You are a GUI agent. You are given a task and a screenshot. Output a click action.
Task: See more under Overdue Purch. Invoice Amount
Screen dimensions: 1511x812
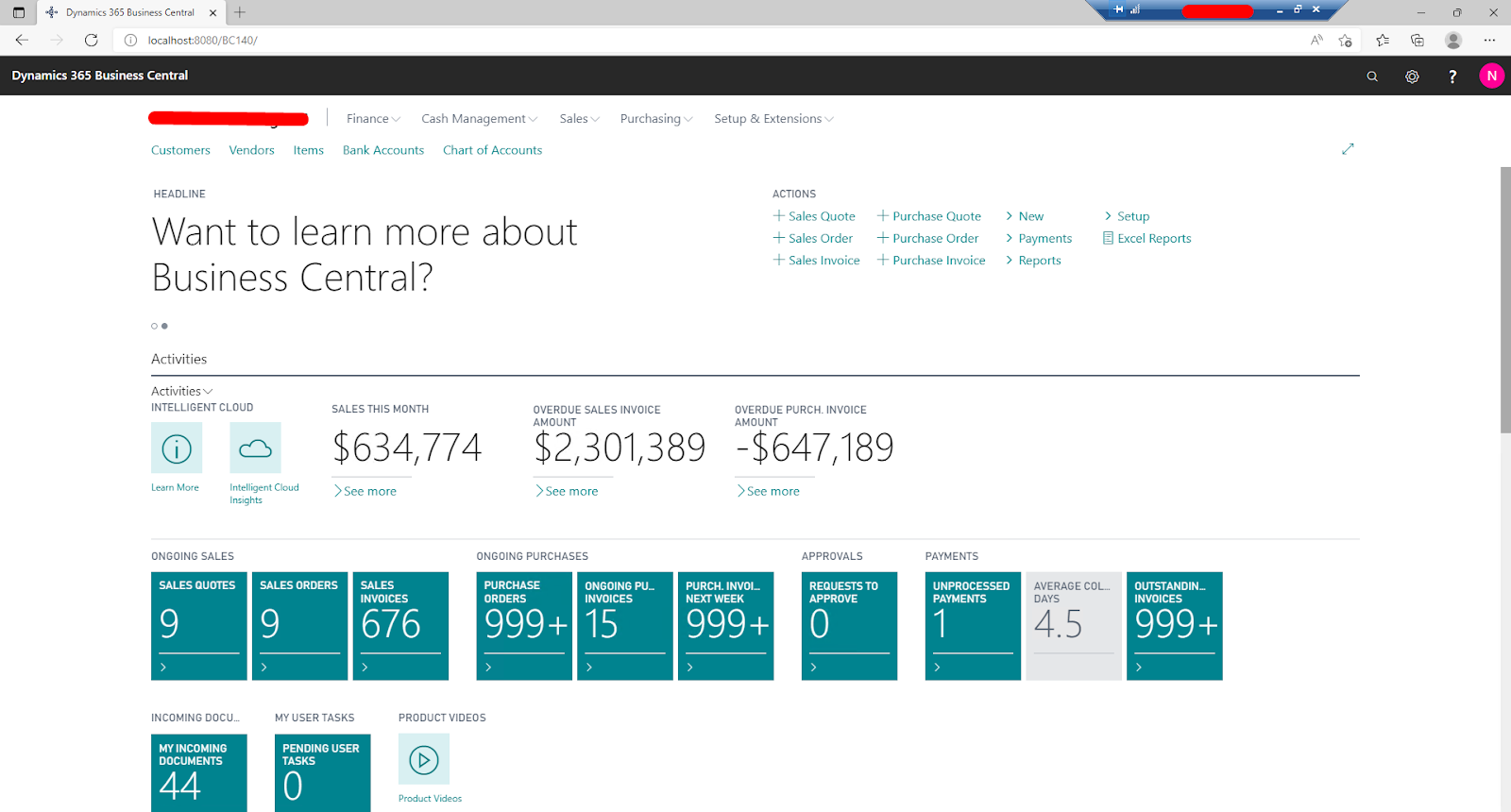tap(769, 491)
